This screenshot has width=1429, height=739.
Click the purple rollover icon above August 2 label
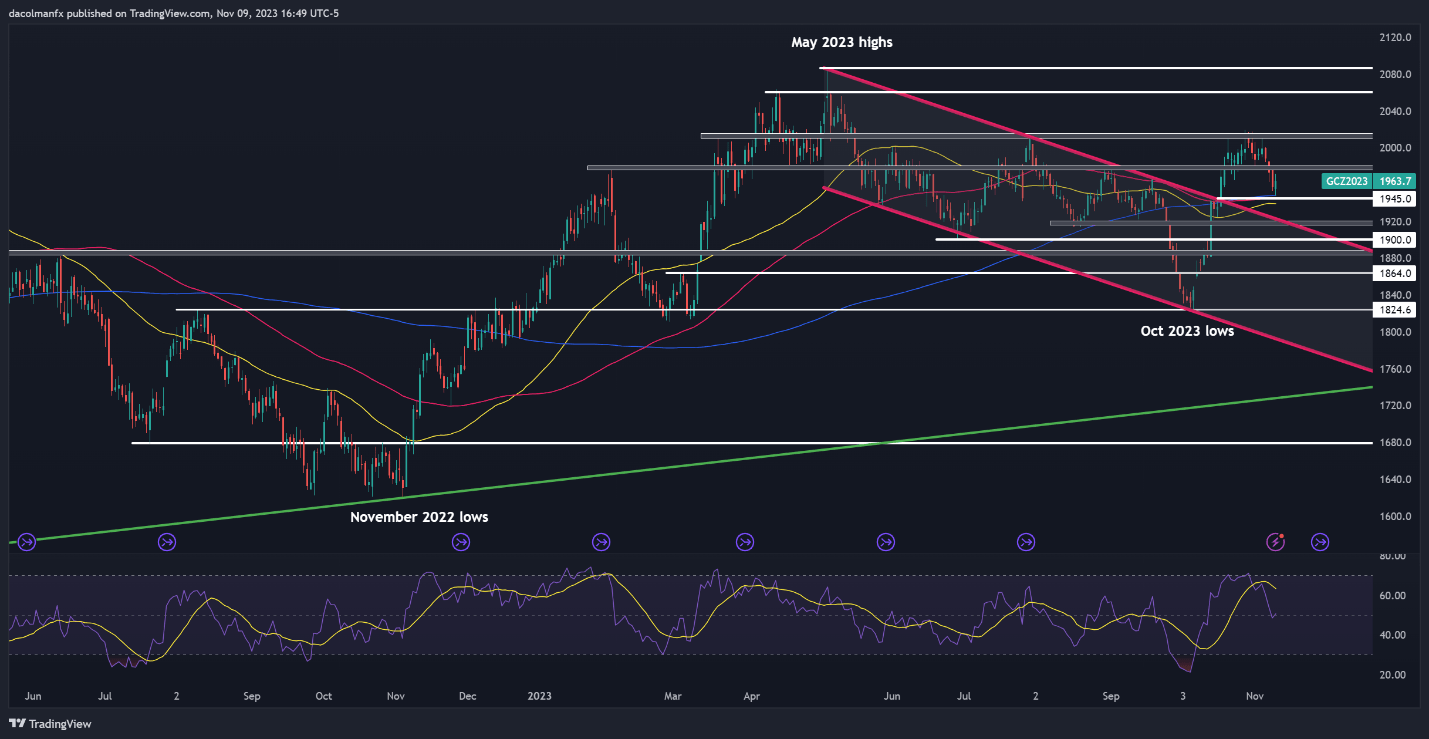tap(167, 541)
